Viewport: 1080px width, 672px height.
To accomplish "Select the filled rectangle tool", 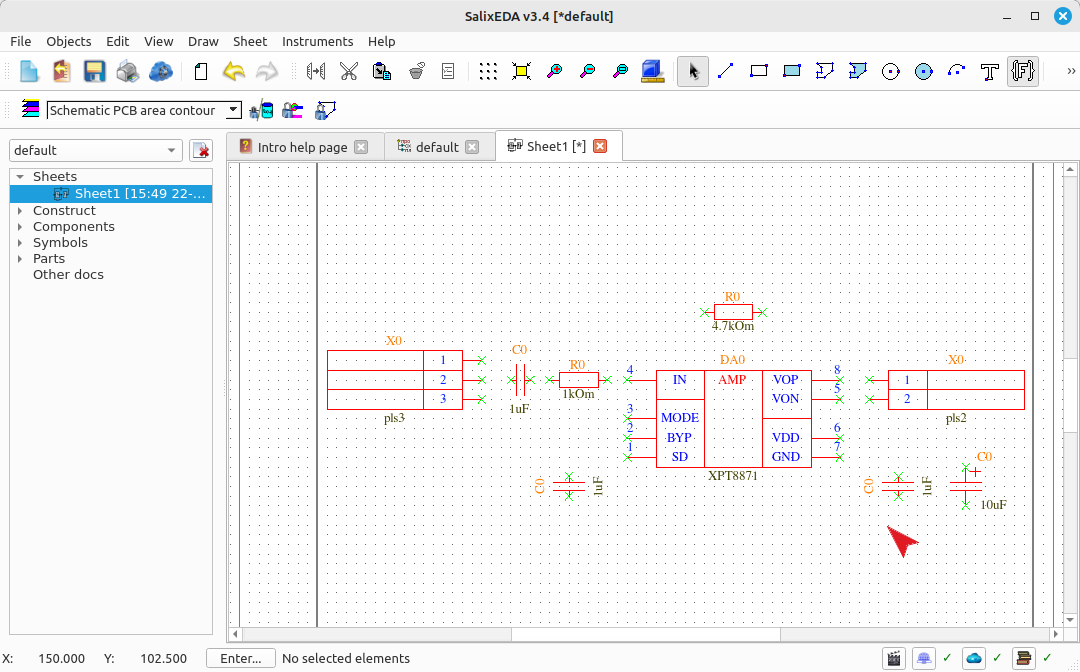I will (792, 71).
